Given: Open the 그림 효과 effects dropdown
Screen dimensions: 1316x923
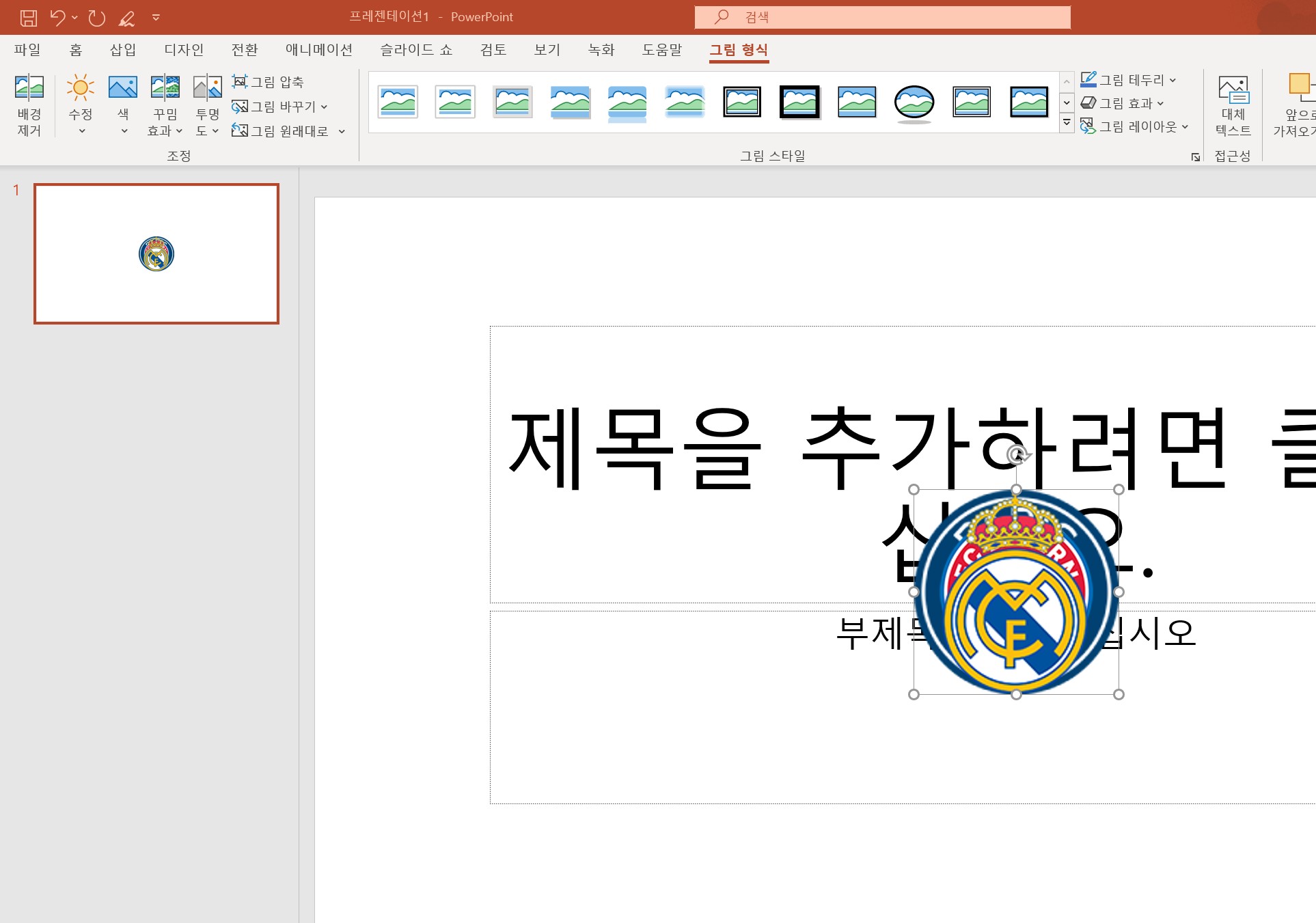Looking at the screenshot, I should click(1122, 103).
